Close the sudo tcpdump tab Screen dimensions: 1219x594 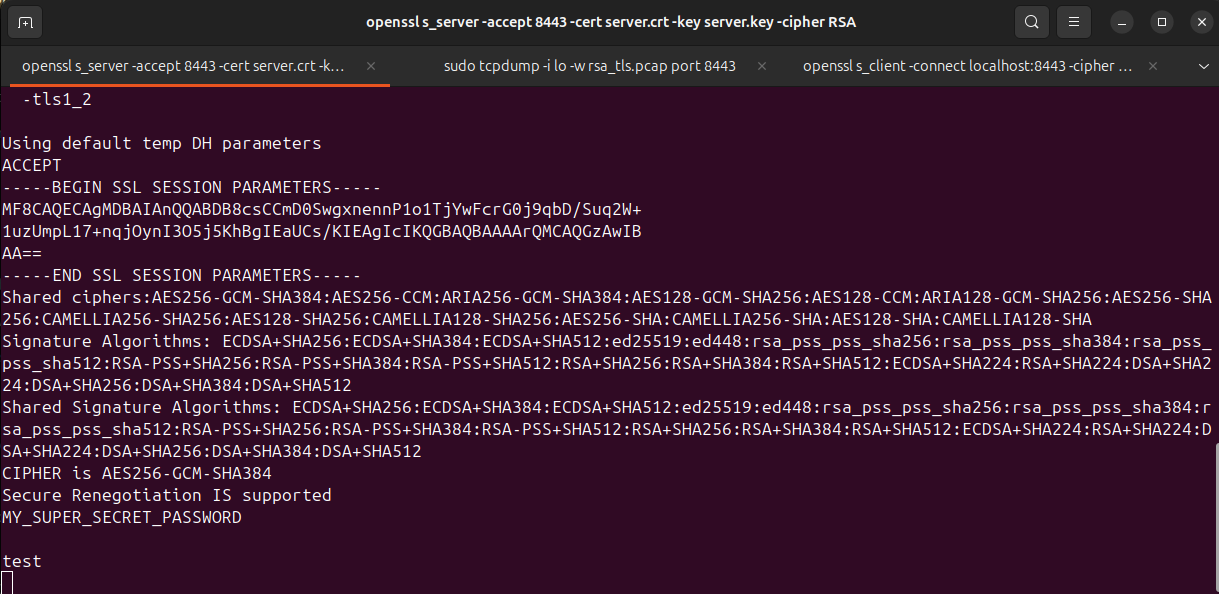(x=762, y=66)
